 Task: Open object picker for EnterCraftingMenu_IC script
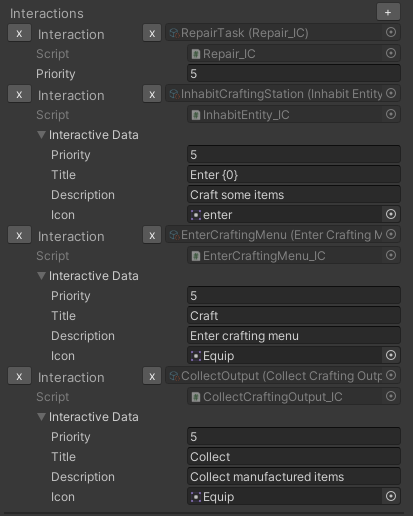[x=391, y=255]
